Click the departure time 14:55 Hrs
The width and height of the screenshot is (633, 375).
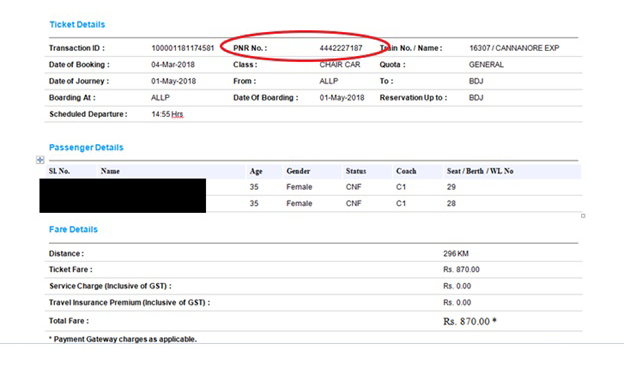click(x=167, y=114)
